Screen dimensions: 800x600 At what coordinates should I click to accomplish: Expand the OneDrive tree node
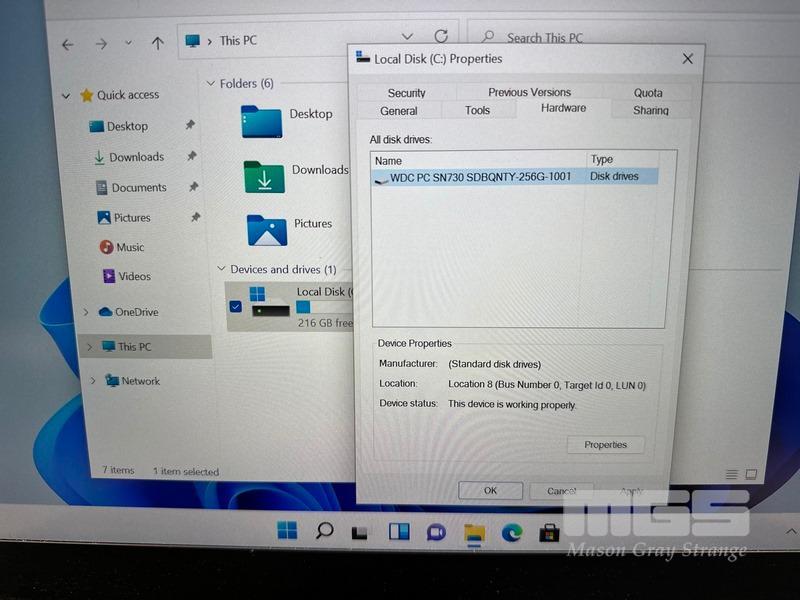(x=87, y=313)
